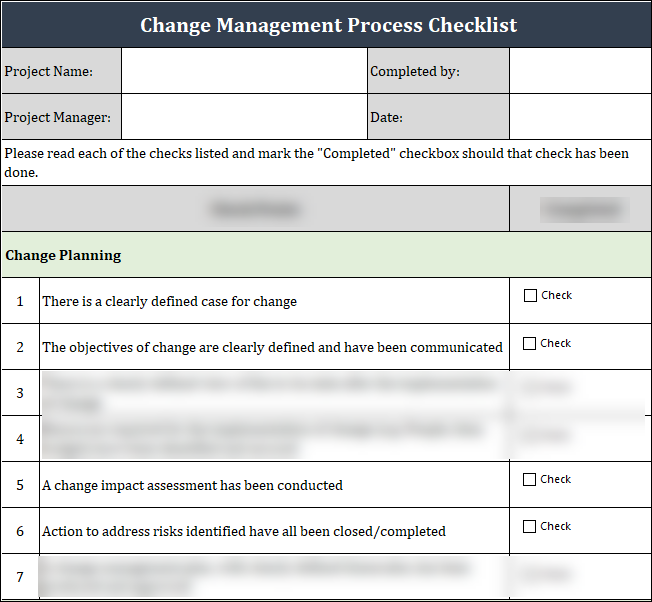Click the empty Project Name field
652x602 pixels.
pyautogui.click(x=244, y=71)
